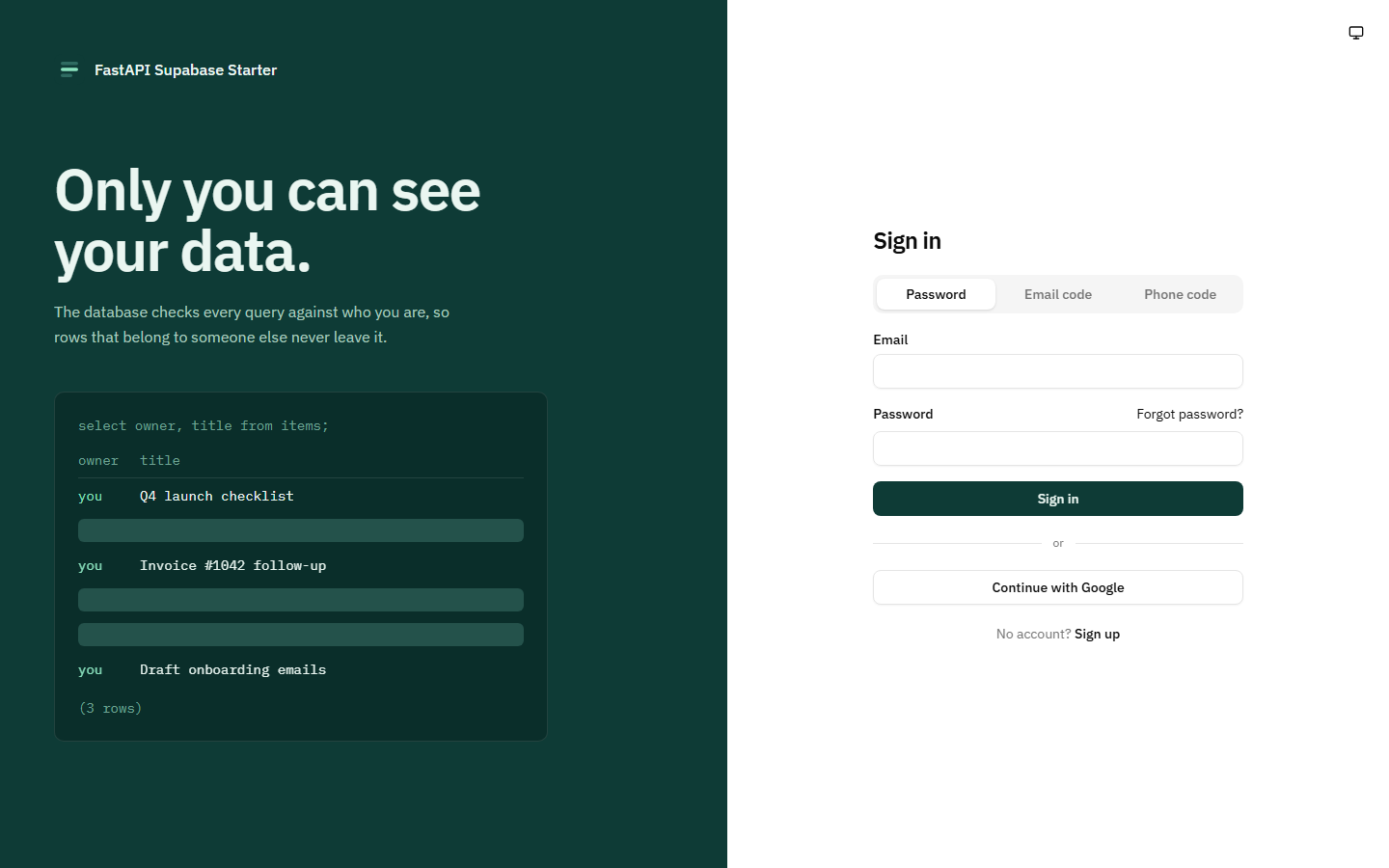Focus the Email input field
Screen dimensions: 1389x868
coord(1058,371)
